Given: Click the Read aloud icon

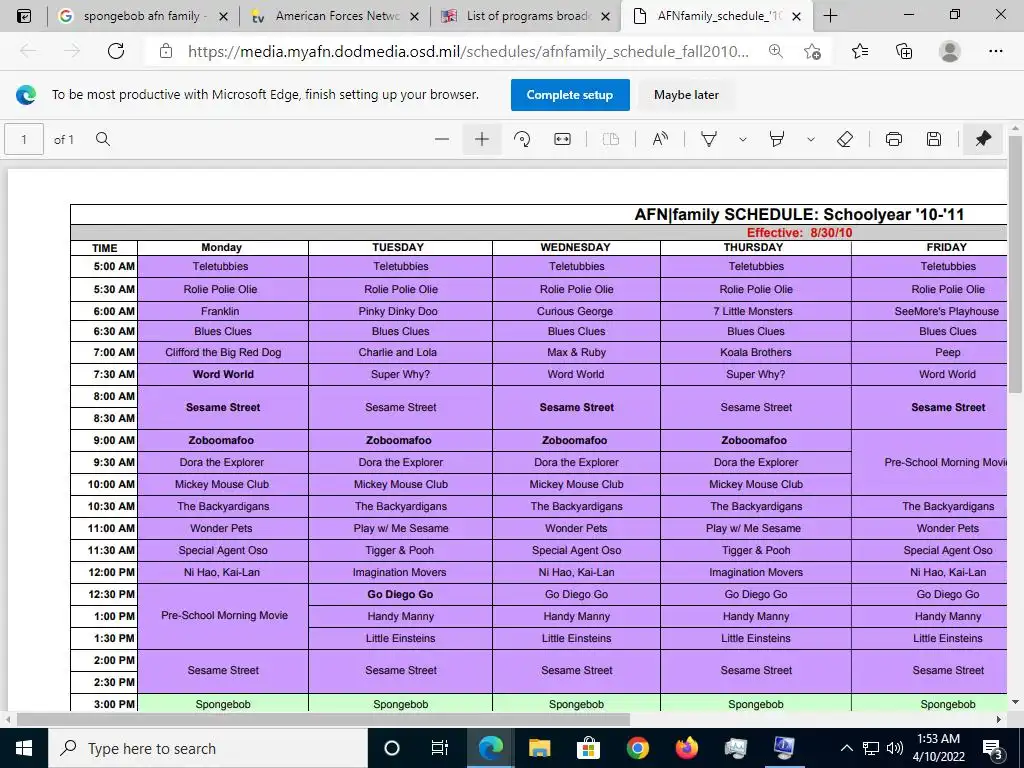Looking at the screenshot, I should click(x=660, y=139).
